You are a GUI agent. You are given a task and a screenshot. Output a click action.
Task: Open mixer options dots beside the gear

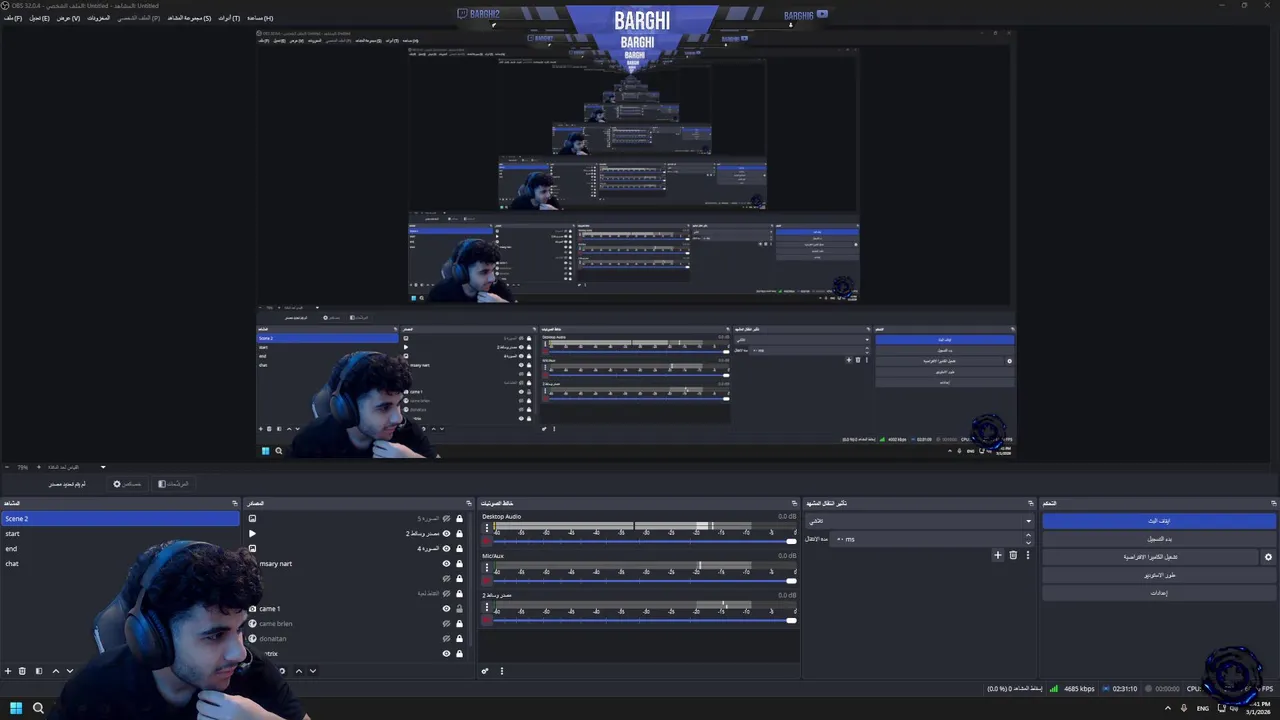502,671
